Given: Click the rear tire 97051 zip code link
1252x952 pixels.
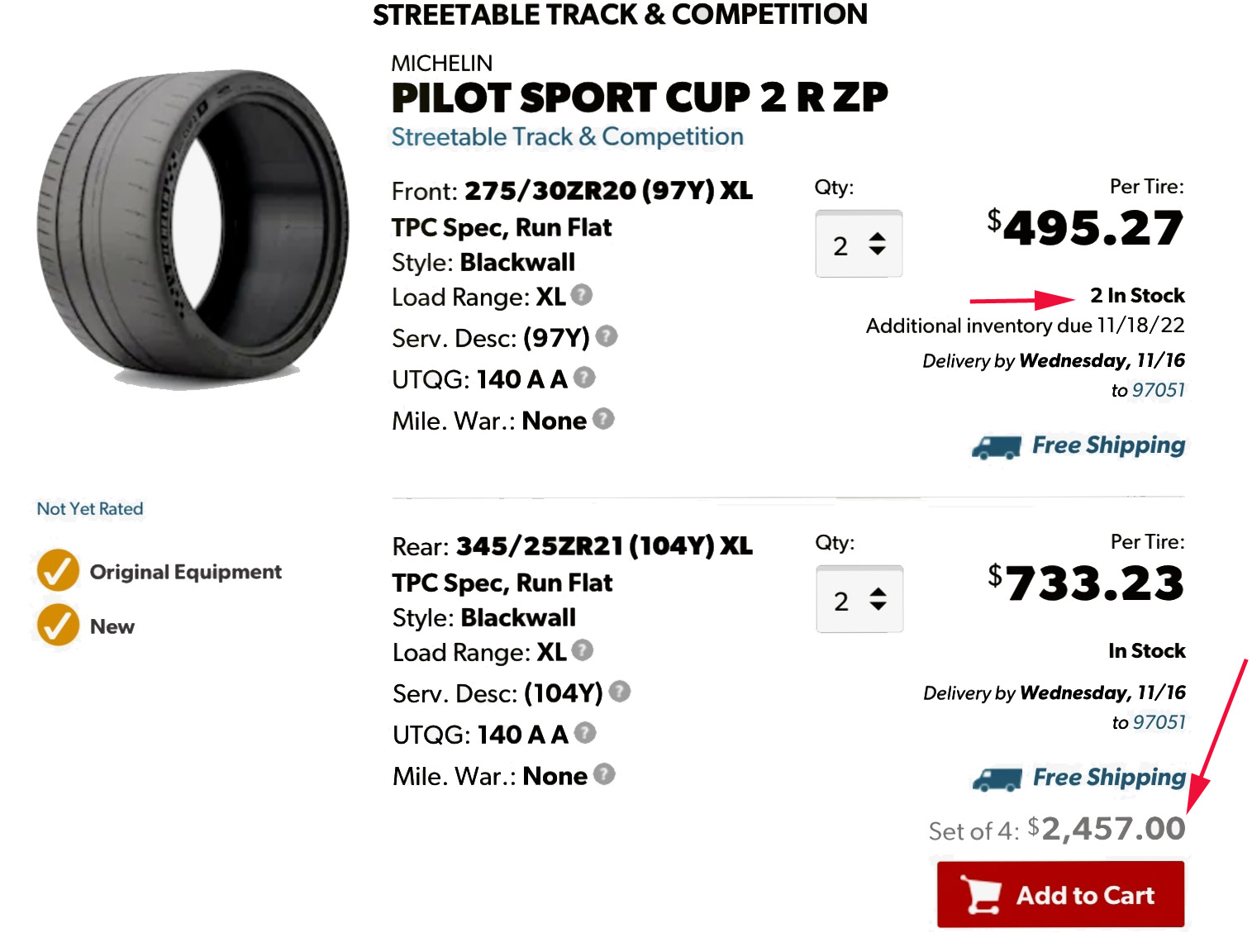Looking at the screenshot, I should [x=1159, y=722].
